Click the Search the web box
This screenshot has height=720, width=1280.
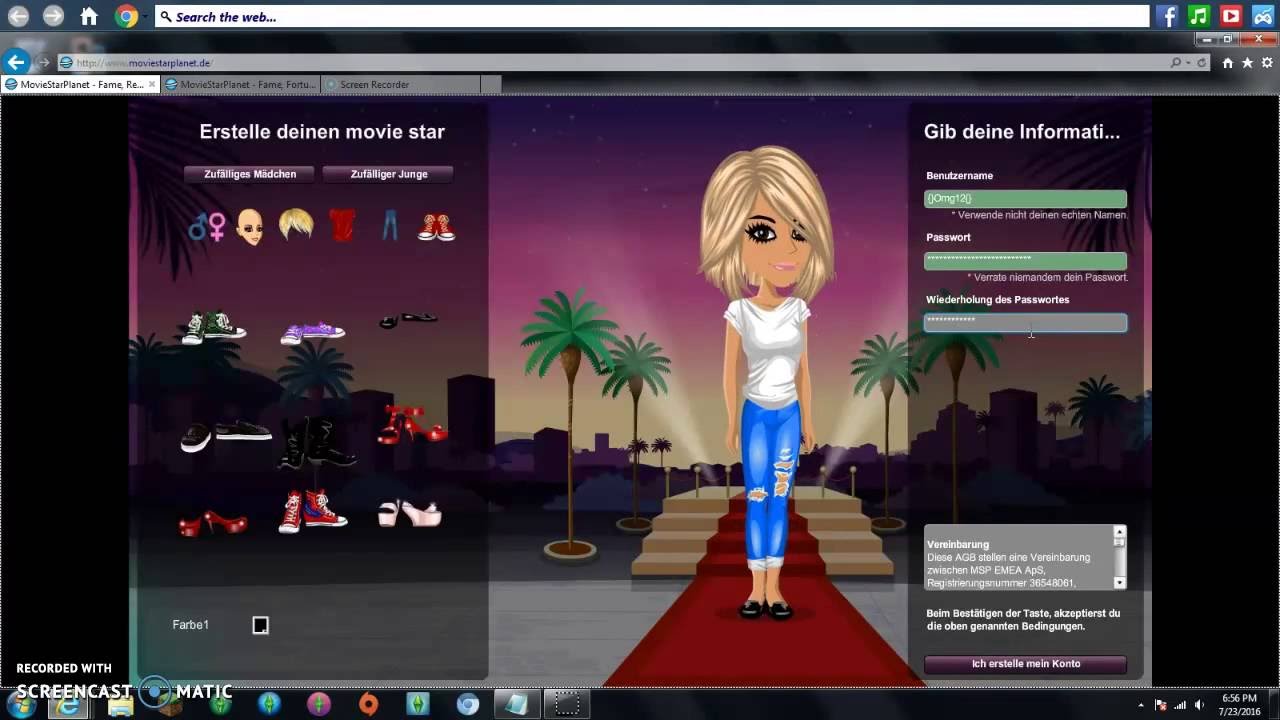652,16
